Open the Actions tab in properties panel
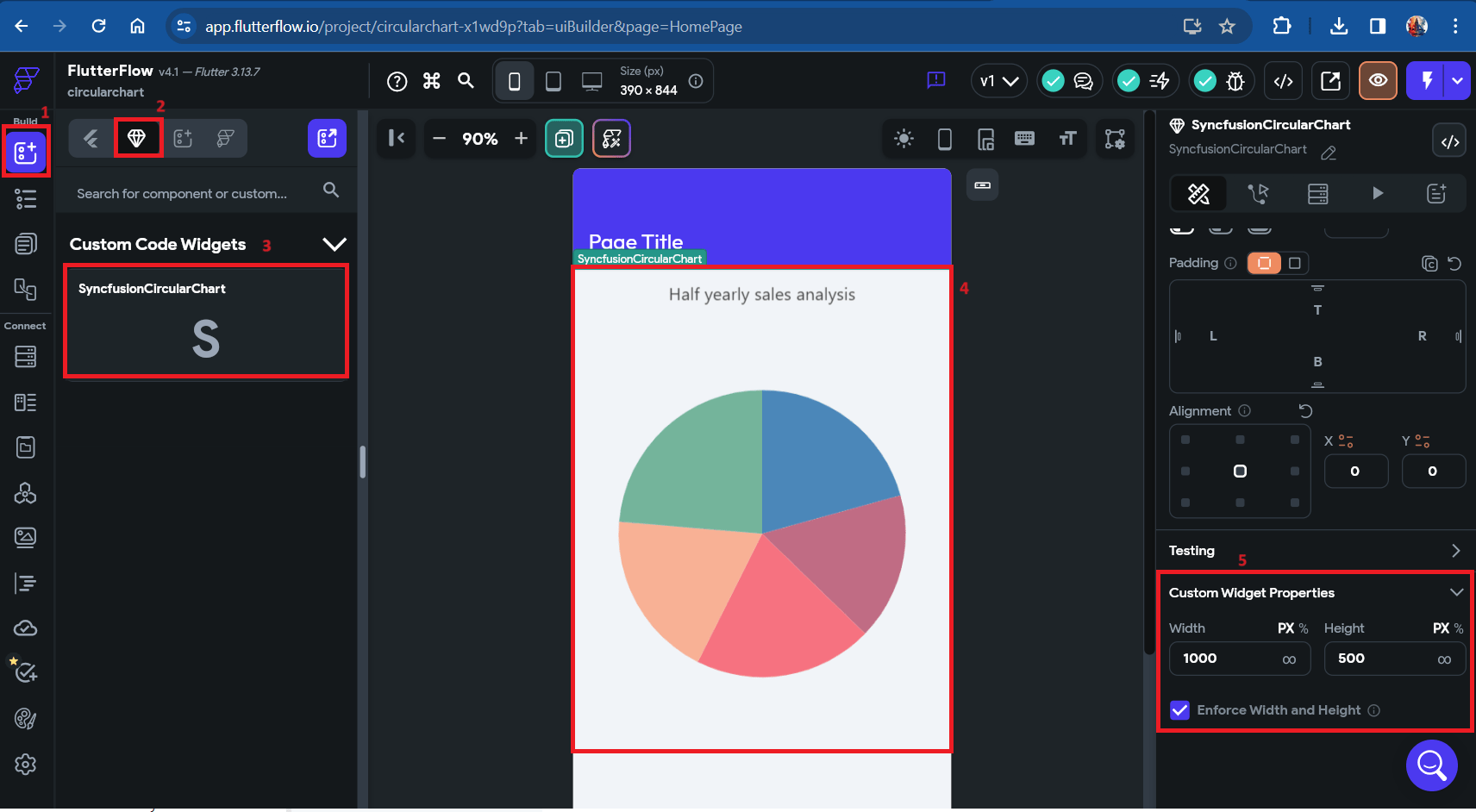Viewport: 1476px width, 812px height. 1258,194
